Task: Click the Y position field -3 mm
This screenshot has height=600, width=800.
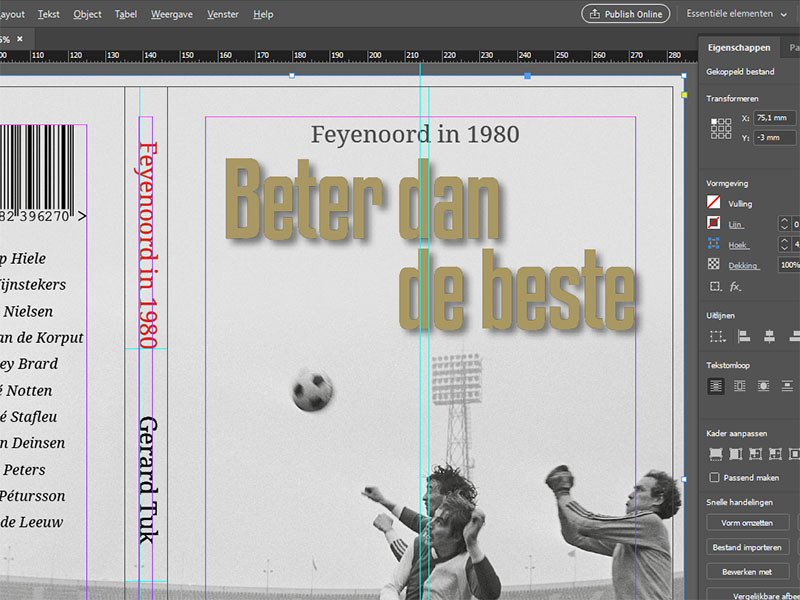Action: 774,138
